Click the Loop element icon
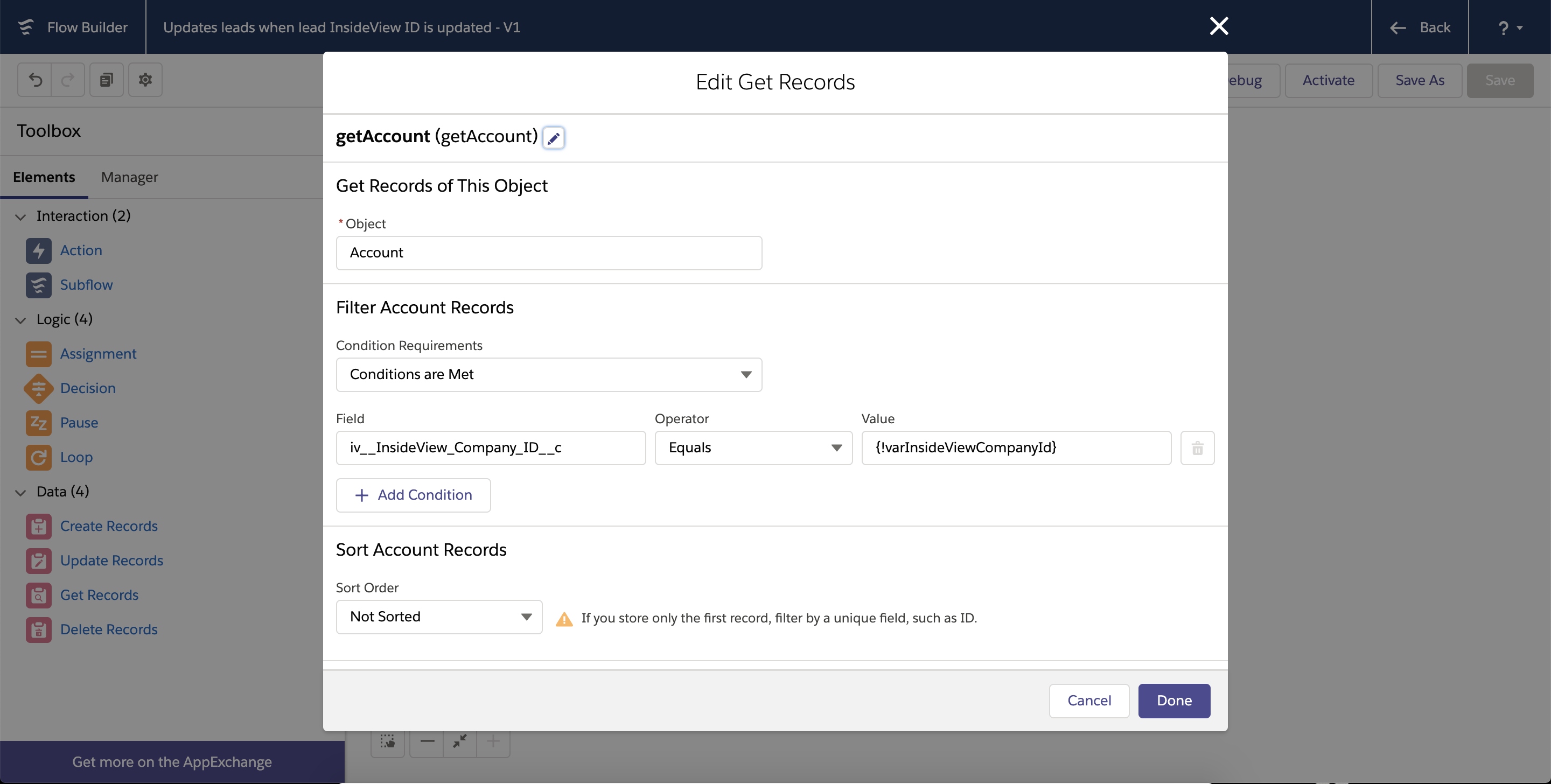 [39, 457]
